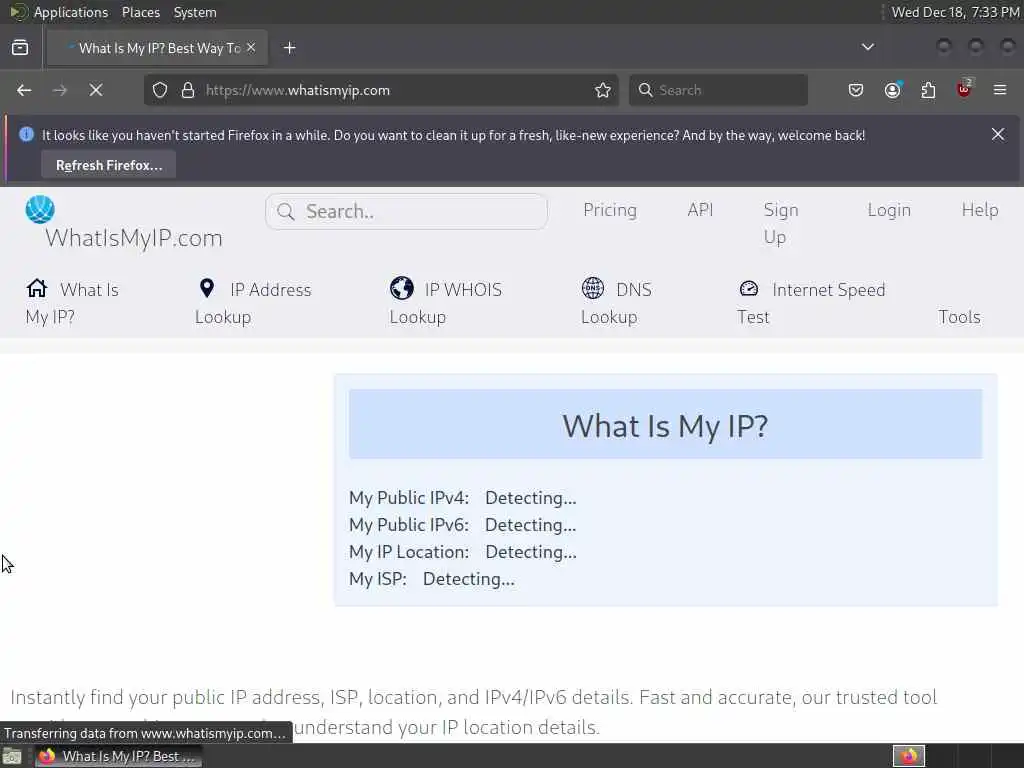This screenshot has width=1024, height=768.
Task: Click the site Search.. field
Action: [406, 211]
